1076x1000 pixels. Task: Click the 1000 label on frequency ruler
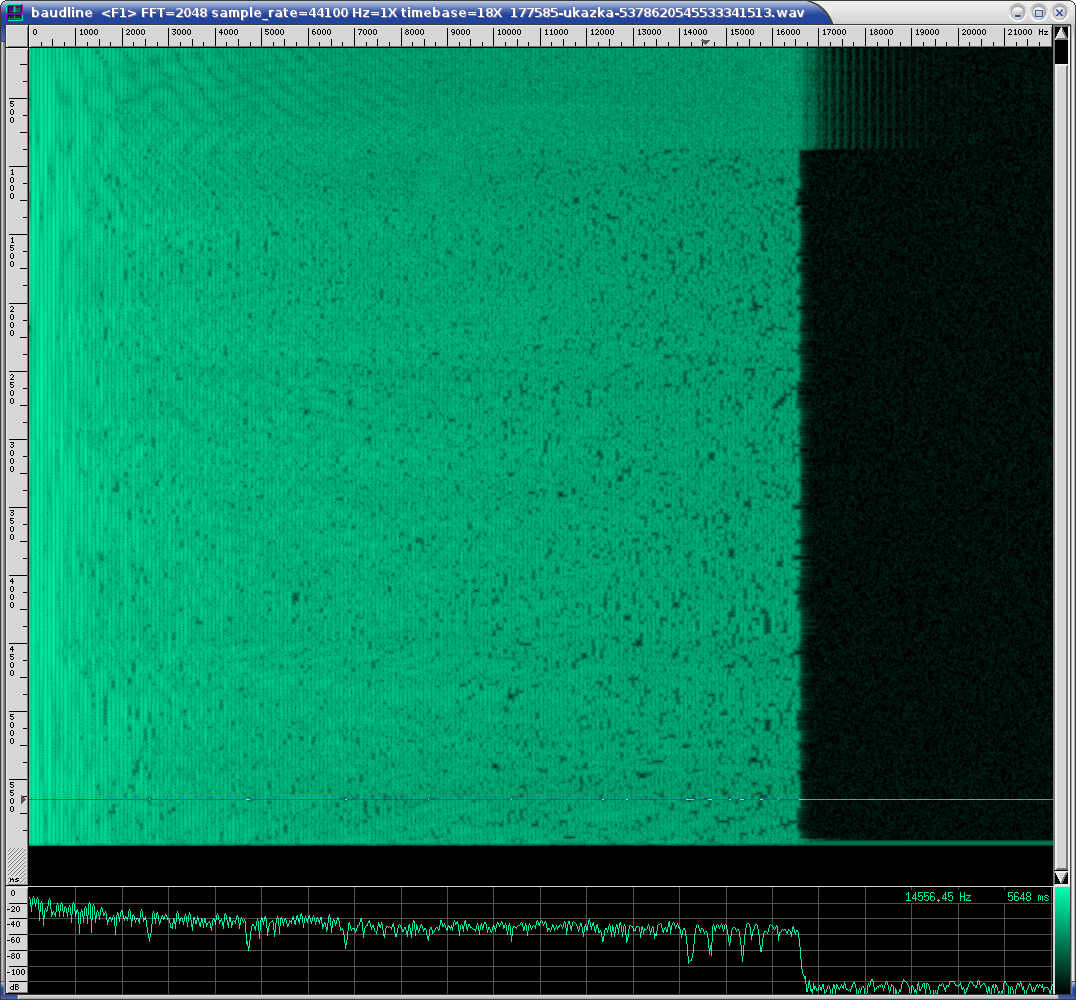pyautogui.click(x=89, y=32)
